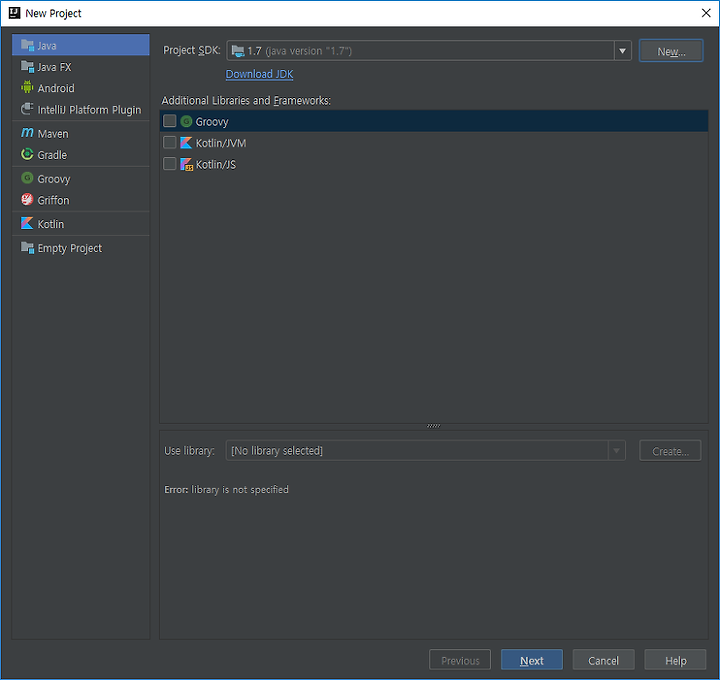This screenshot has width=720, height=680.
Task: Select Java FX project type
Action: 81,67
